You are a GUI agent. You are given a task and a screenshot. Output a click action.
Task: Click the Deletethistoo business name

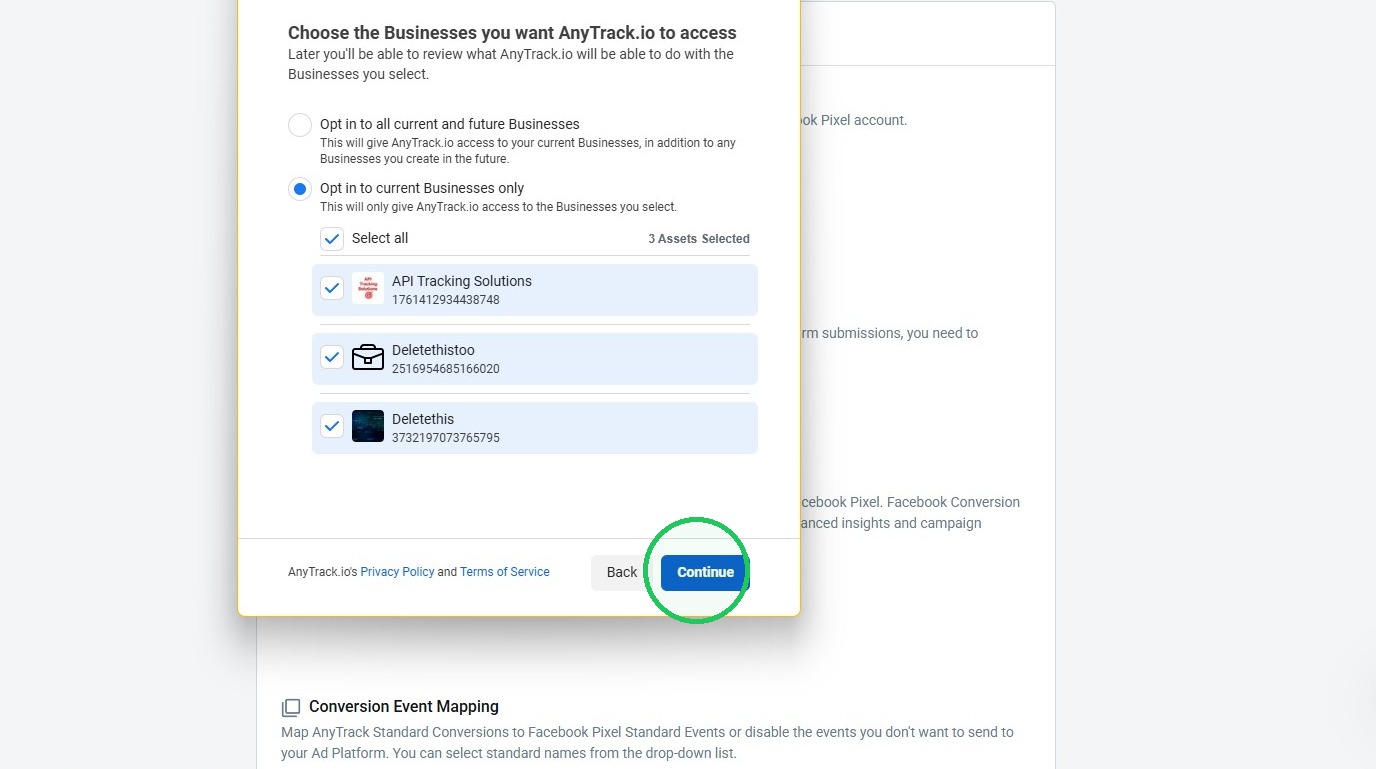click(x=433, y=350)
